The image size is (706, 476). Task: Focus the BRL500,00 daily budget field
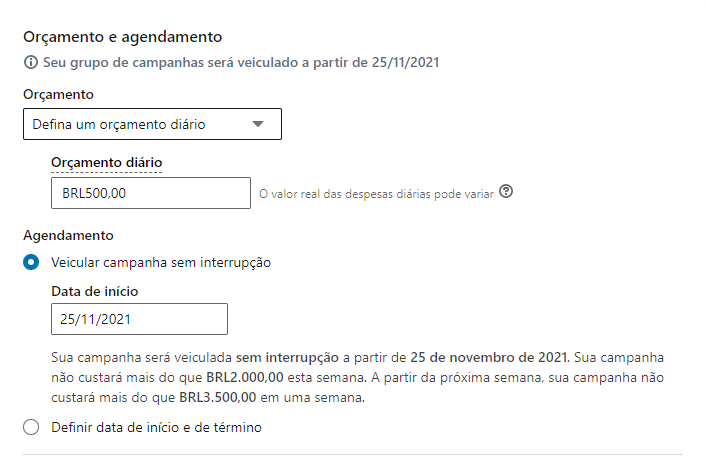tap(150, 193)
